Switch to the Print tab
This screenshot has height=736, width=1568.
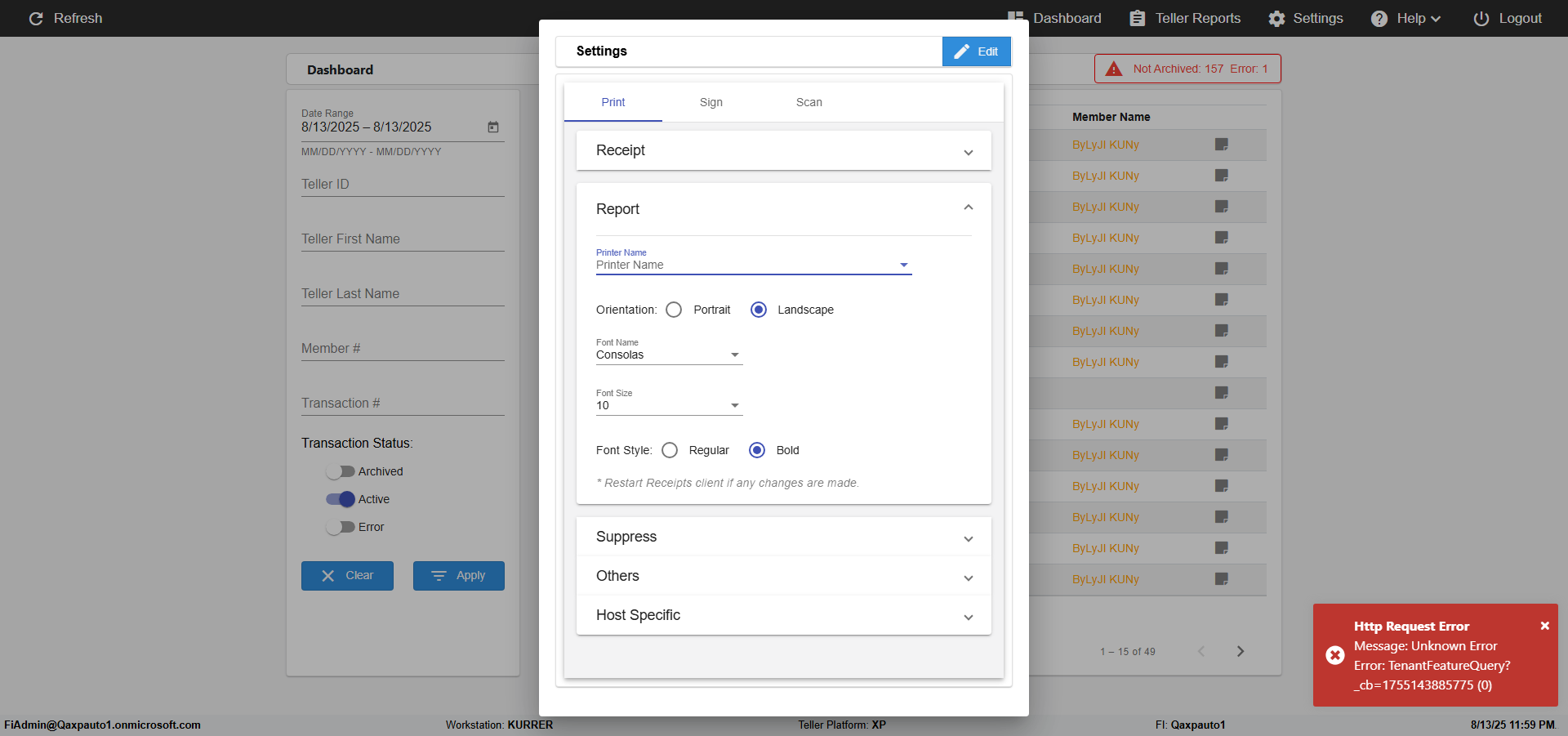(613, 102)
